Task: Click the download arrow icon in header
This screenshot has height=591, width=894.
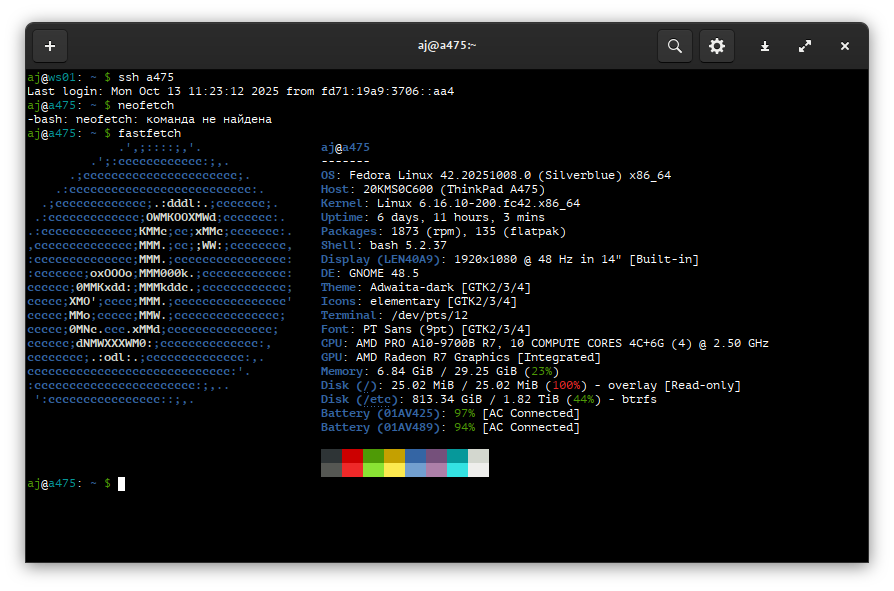Action: [765, 46]
